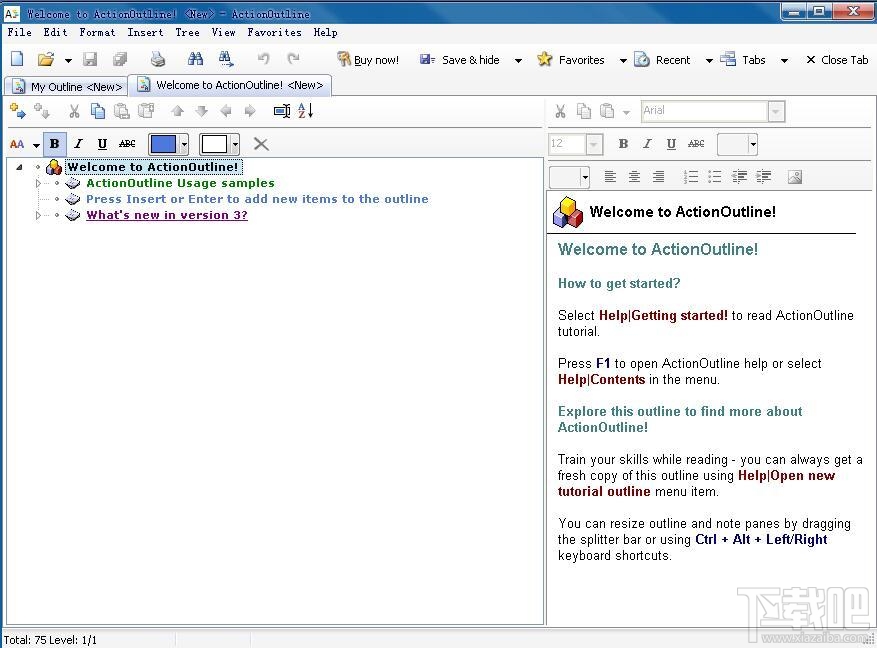Paste item in tree toolbar
This screenshot has height=648, width=877.
pyautogui.click(x=121, y=111)
